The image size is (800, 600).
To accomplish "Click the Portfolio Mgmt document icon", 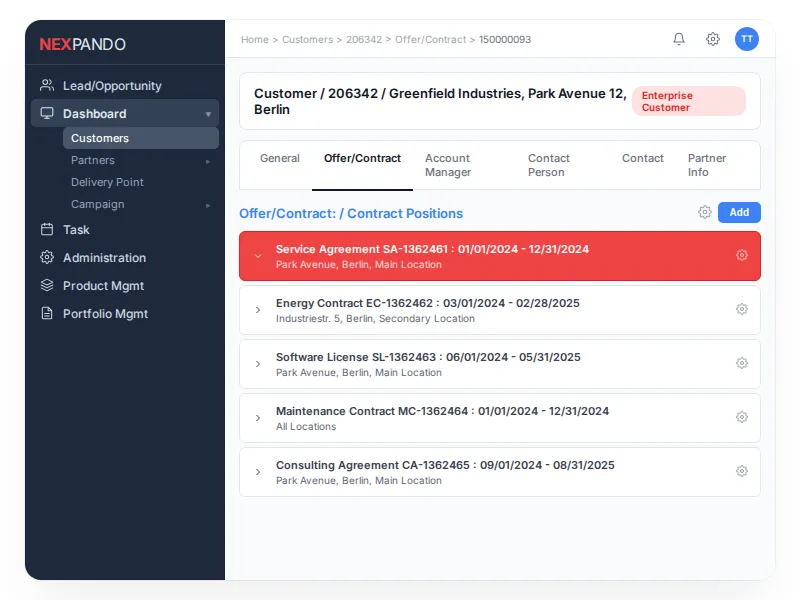I will [x=47, y=313].
